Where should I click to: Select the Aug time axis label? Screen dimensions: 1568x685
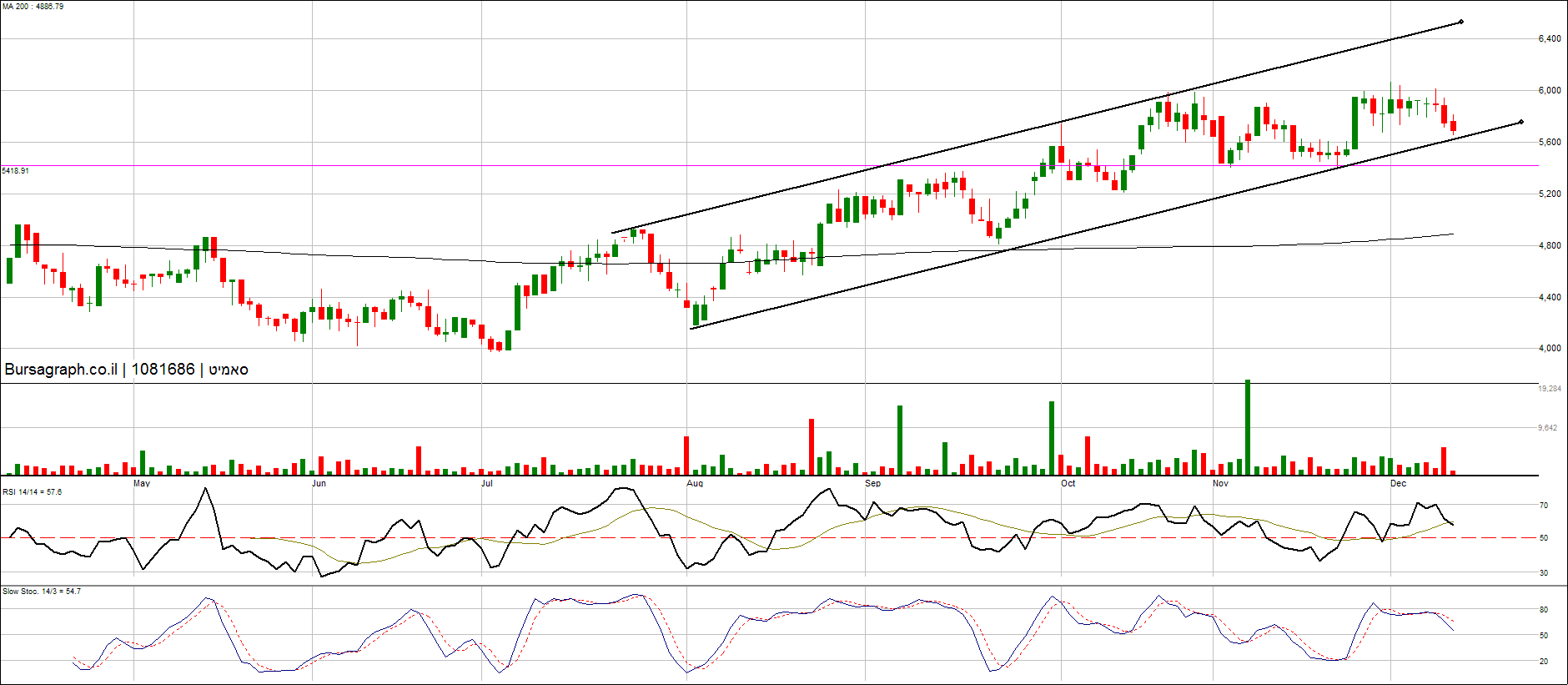[x=695, y=484]
